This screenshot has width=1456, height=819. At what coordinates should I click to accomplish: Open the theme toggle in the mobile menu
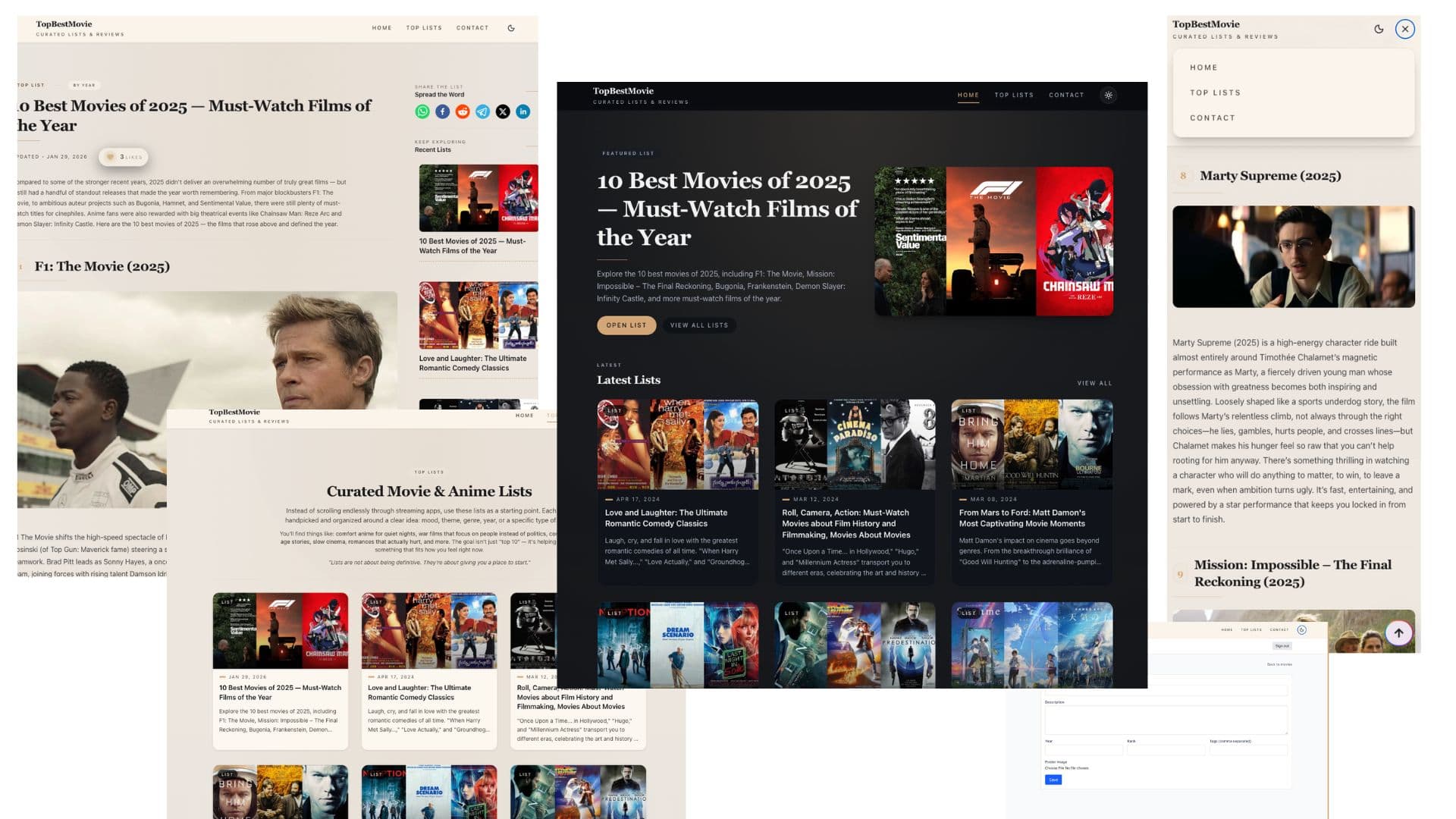coord(1378,29)
